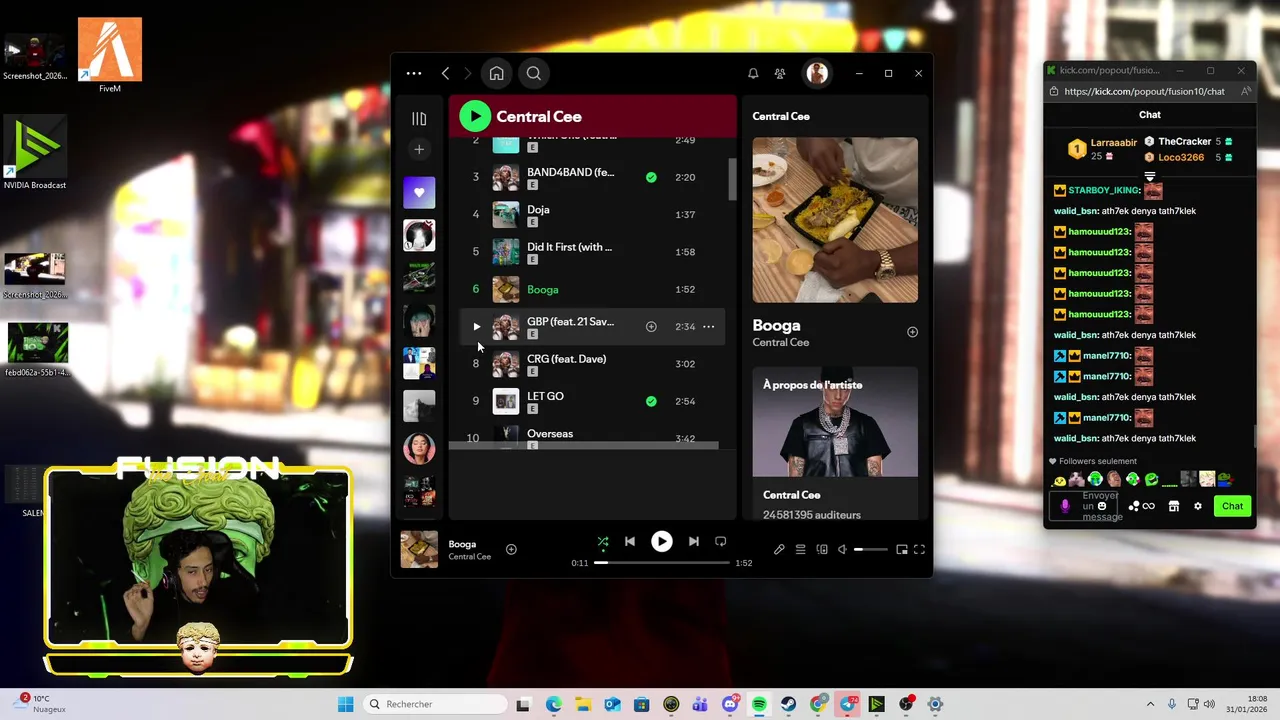Play GBP with the row play arrow

[x=476, y=326]
